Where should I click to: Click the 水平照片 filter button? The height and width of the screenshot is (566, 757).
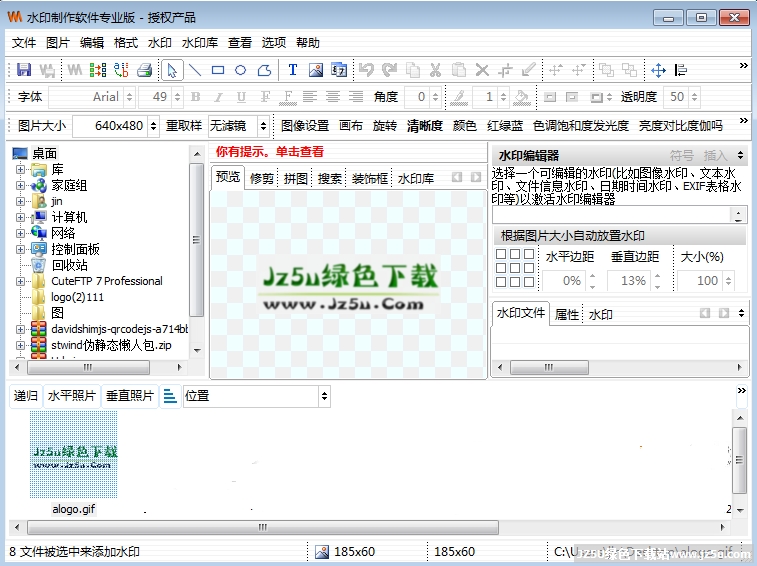pos(71,396)
